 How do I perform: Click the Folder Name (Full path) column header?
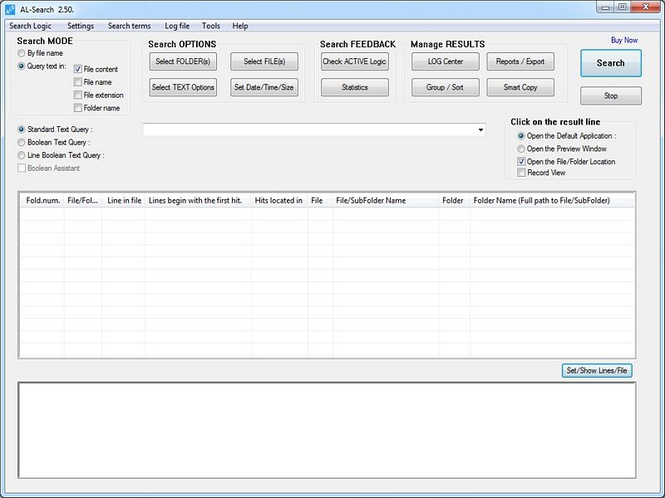point(552,201)
